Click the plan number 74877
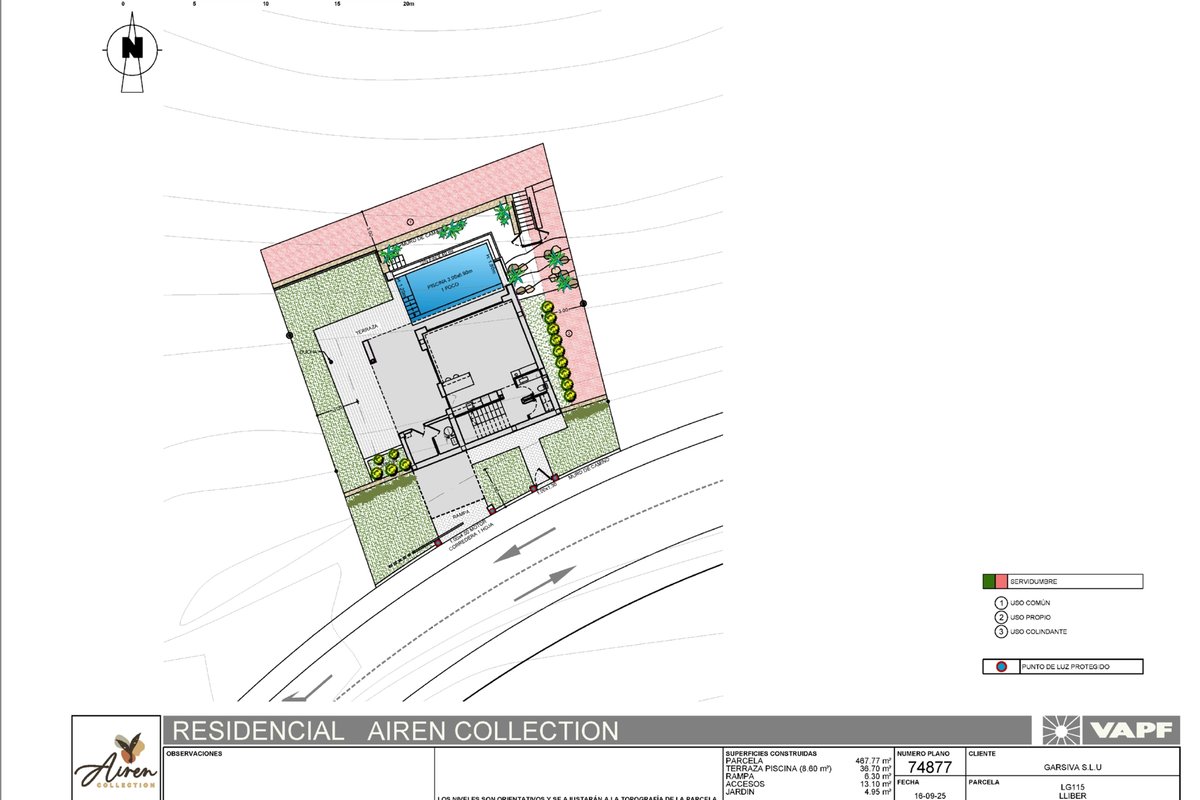 pyautogui.click(x=930, y=767)
